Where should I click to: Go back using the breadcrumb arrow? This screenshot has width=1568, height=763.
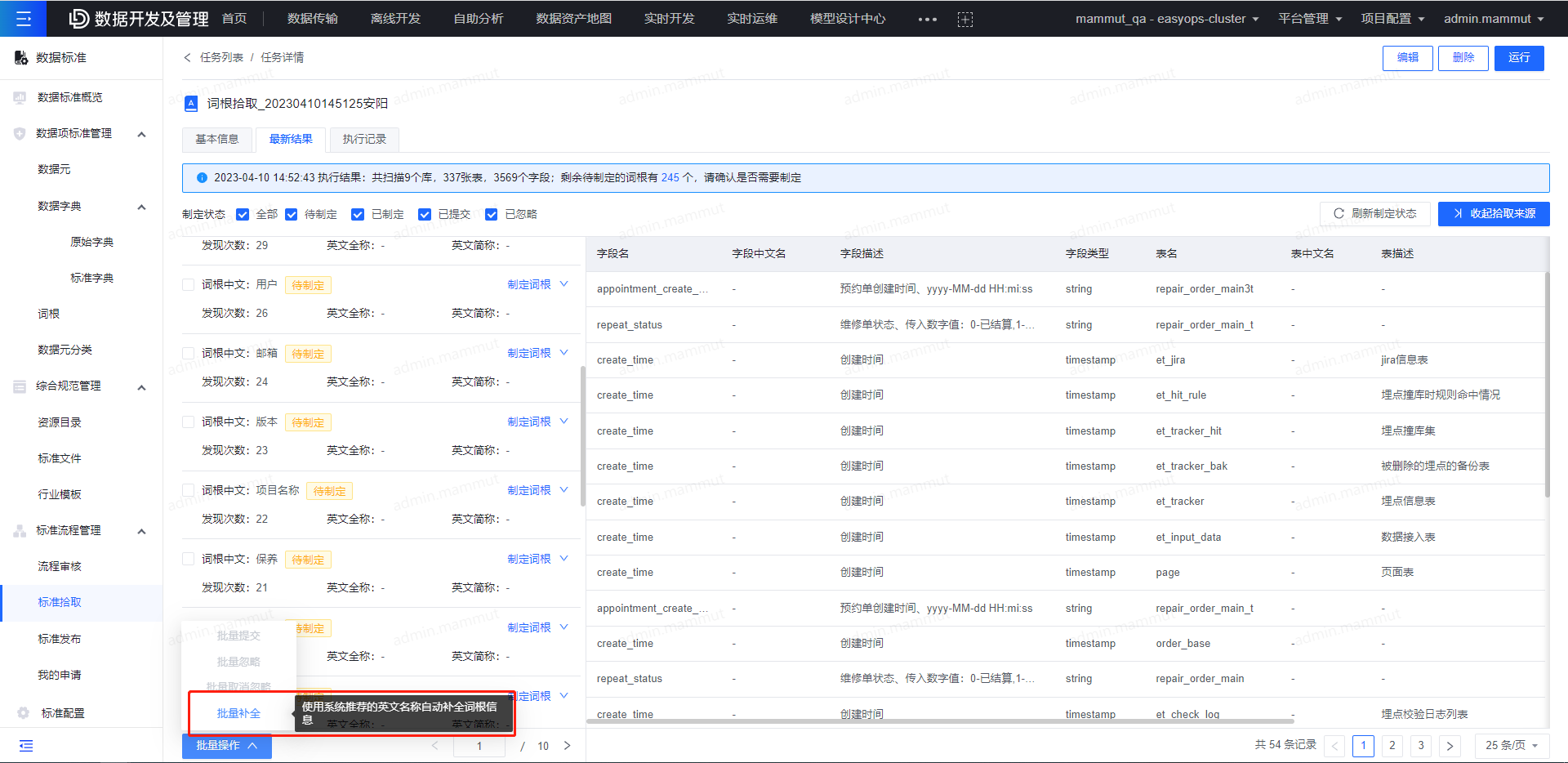tap(187, 57)
